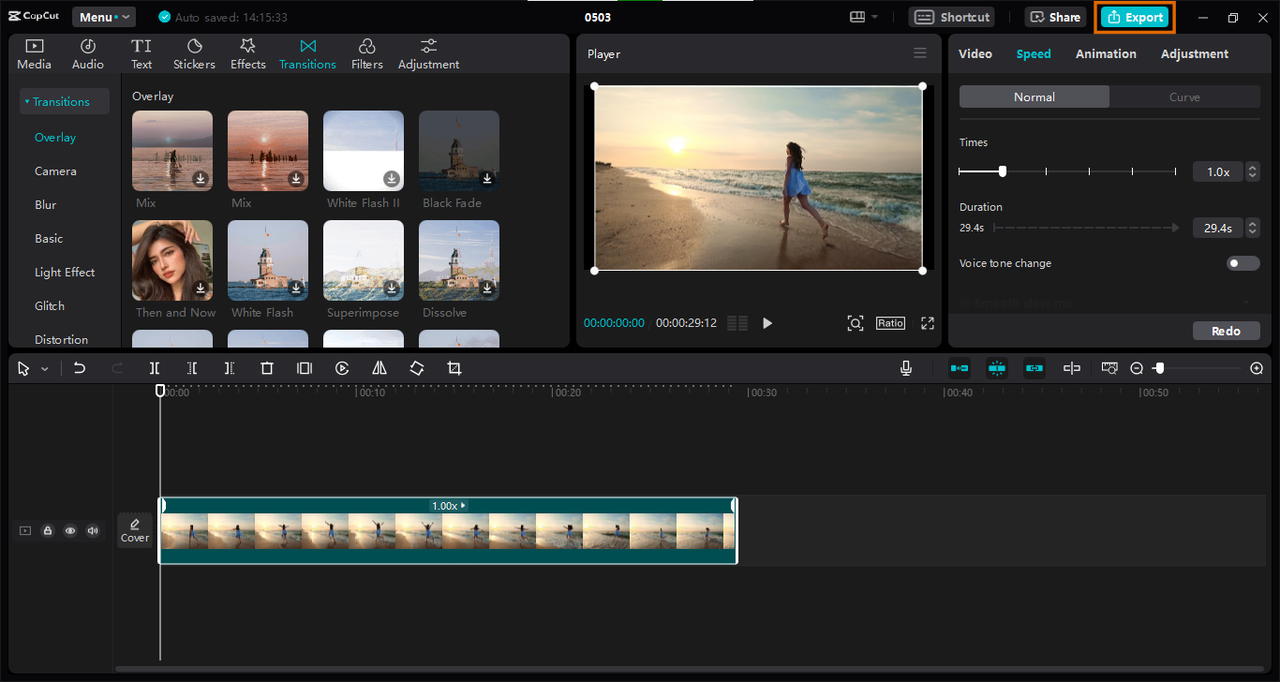This screenshot has width=1280, height=682.
Task: Select the Glitch transitions category
Action: 50,306
